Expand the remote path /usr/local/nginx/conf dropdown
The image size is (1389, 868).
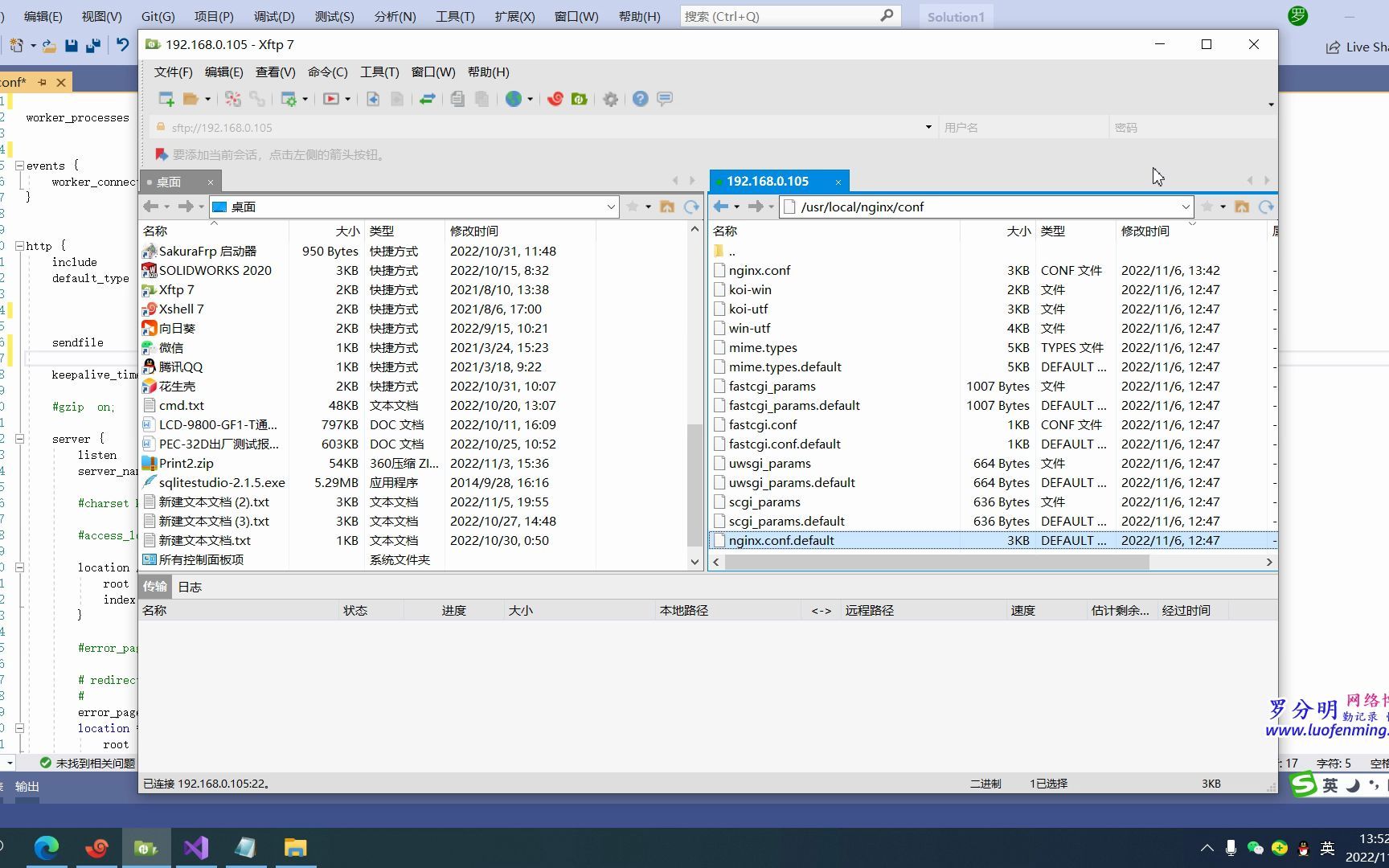pos(1186,207)
